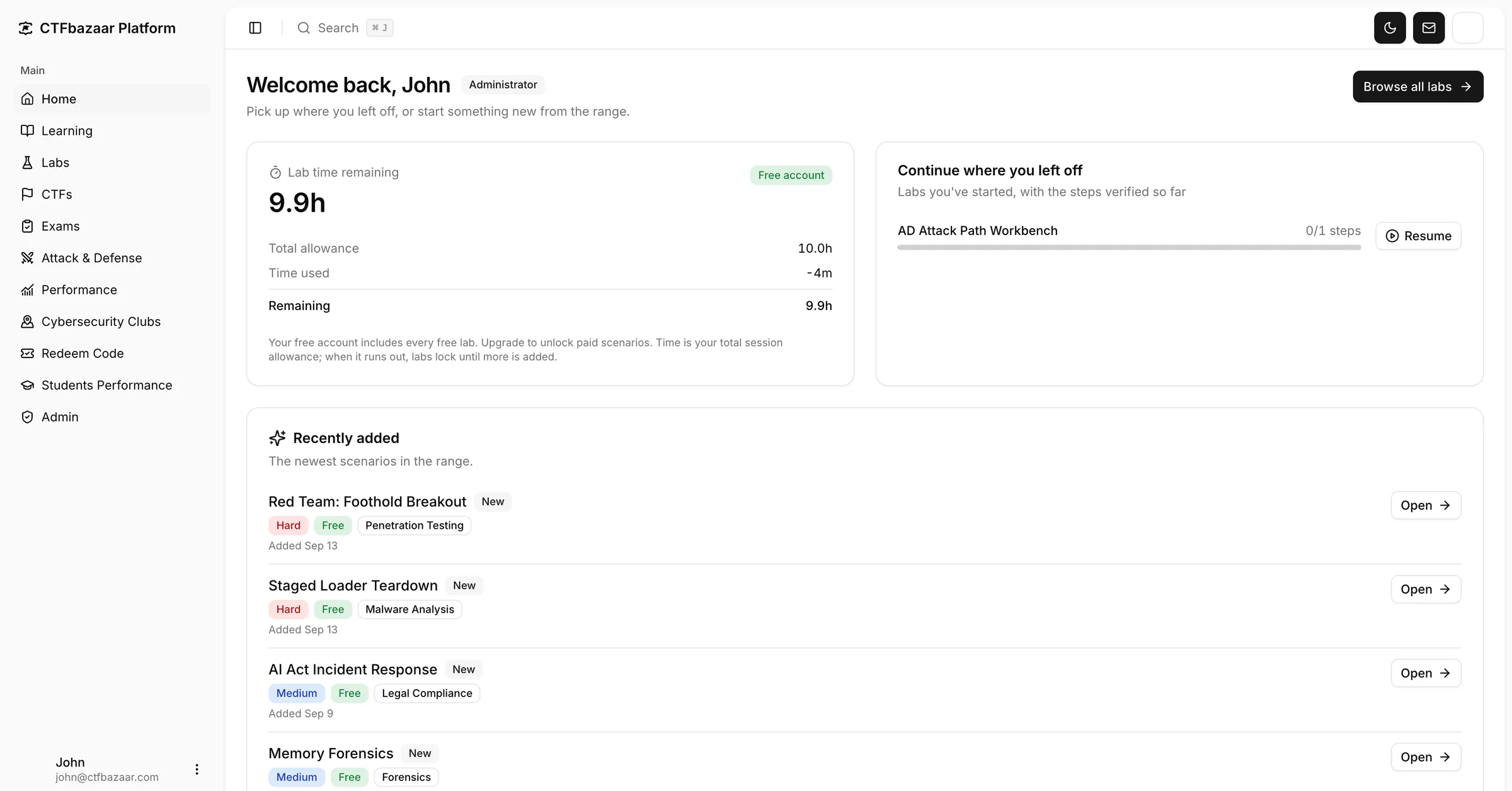Viewport: 1512px width, 791px height.
Task: Click the Students Performance graduation cap icon
Action: (x=27, y=385)
